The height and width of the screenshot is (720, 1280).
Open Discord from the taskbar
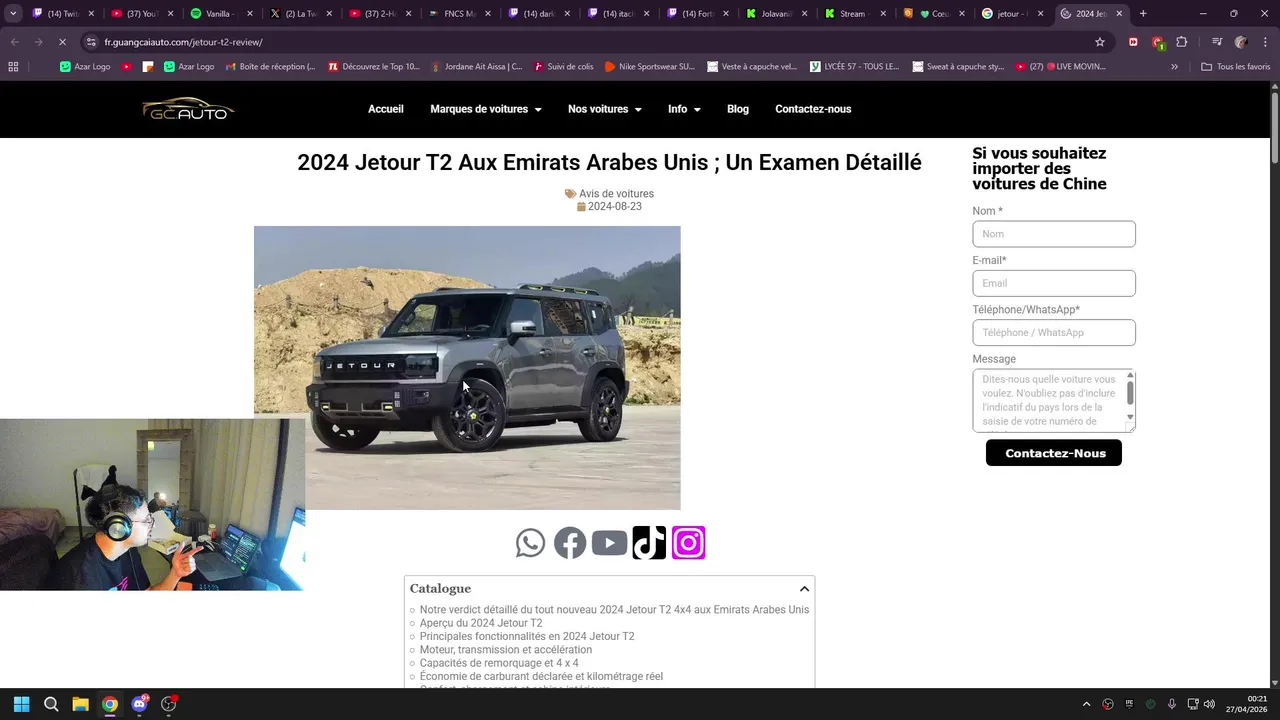tap(140, 704)
